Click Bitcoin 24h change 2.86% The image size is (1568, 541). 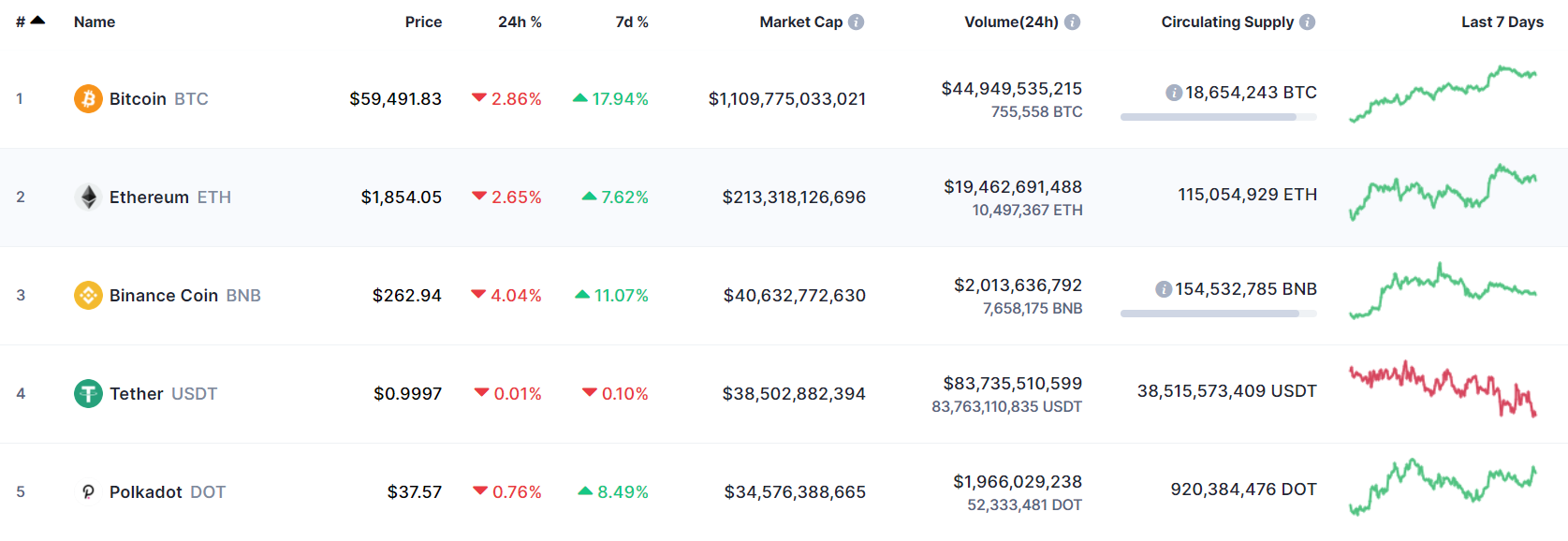pyautogui.click(x=507, y=98)
